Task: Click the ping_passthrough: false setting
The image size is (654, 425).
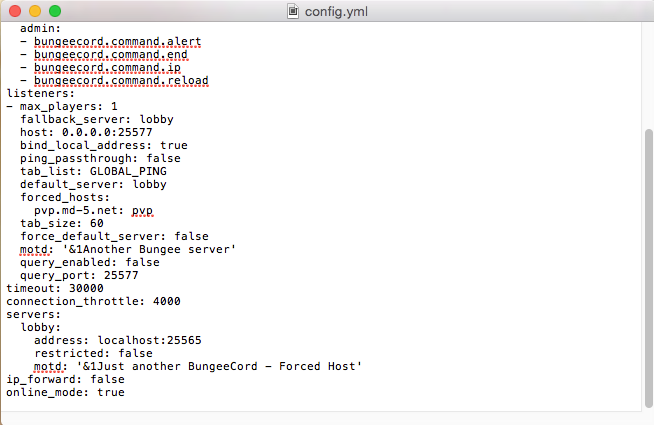Action: (100, 158)
